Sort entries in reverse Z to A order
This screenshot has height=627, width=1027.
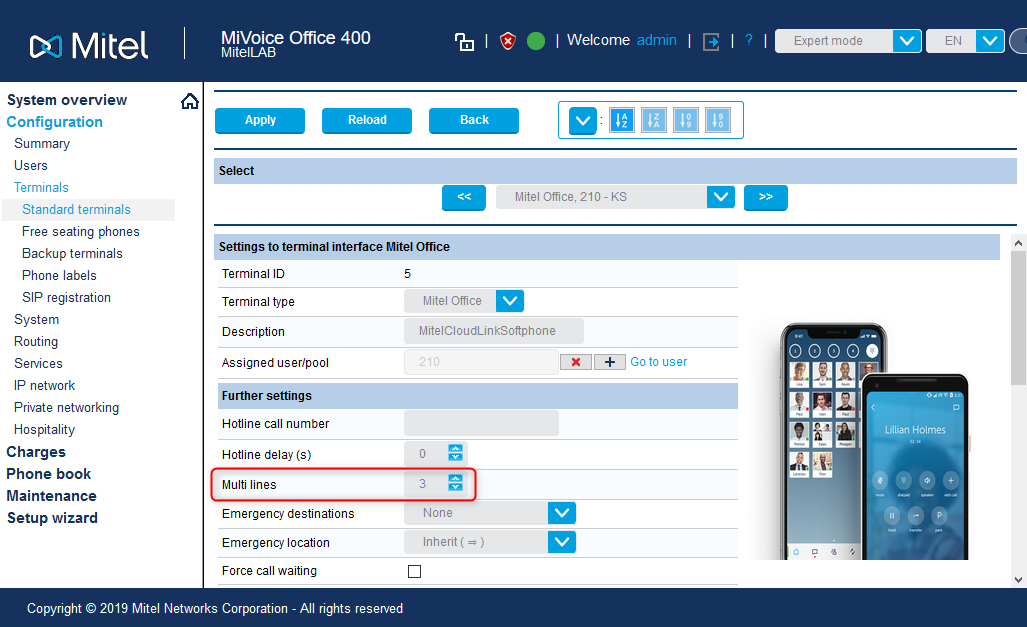pyautogui.click(x=654, y=120)
